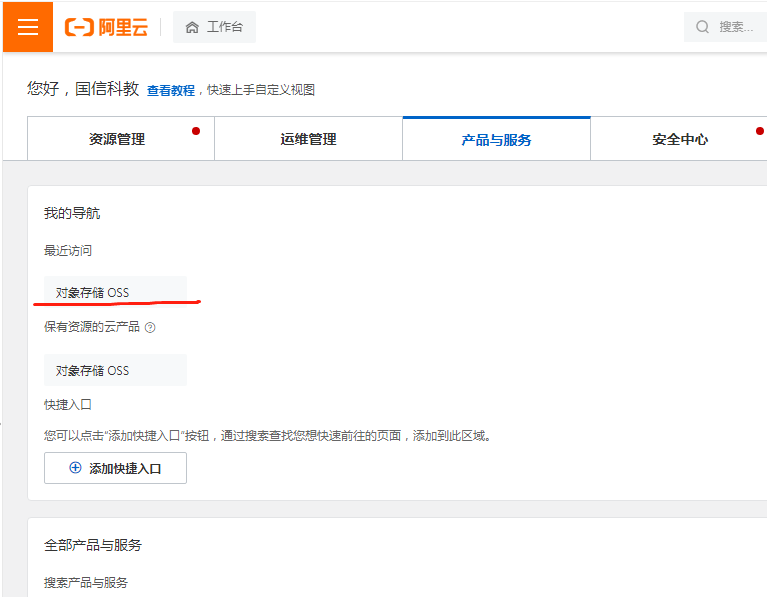This screenshot has height=597, width=767.
Task: Click the 最近访问 label
Action: click(x=68, y=251)
